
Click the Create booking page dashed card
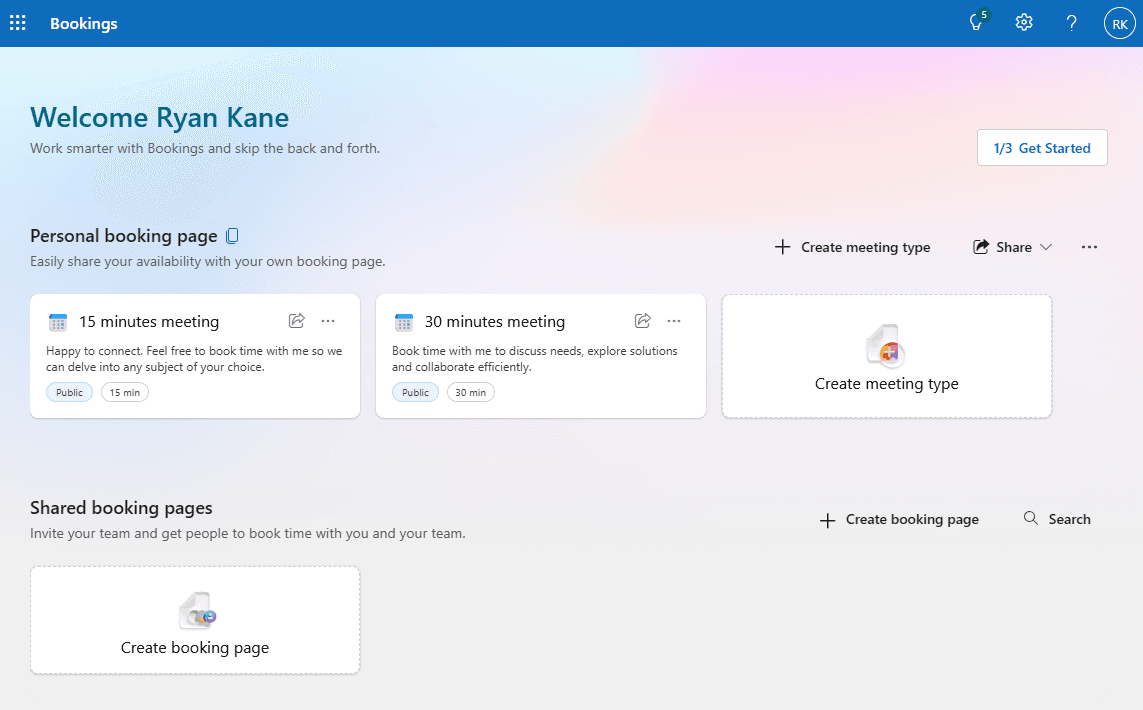(x=195, y=620)
